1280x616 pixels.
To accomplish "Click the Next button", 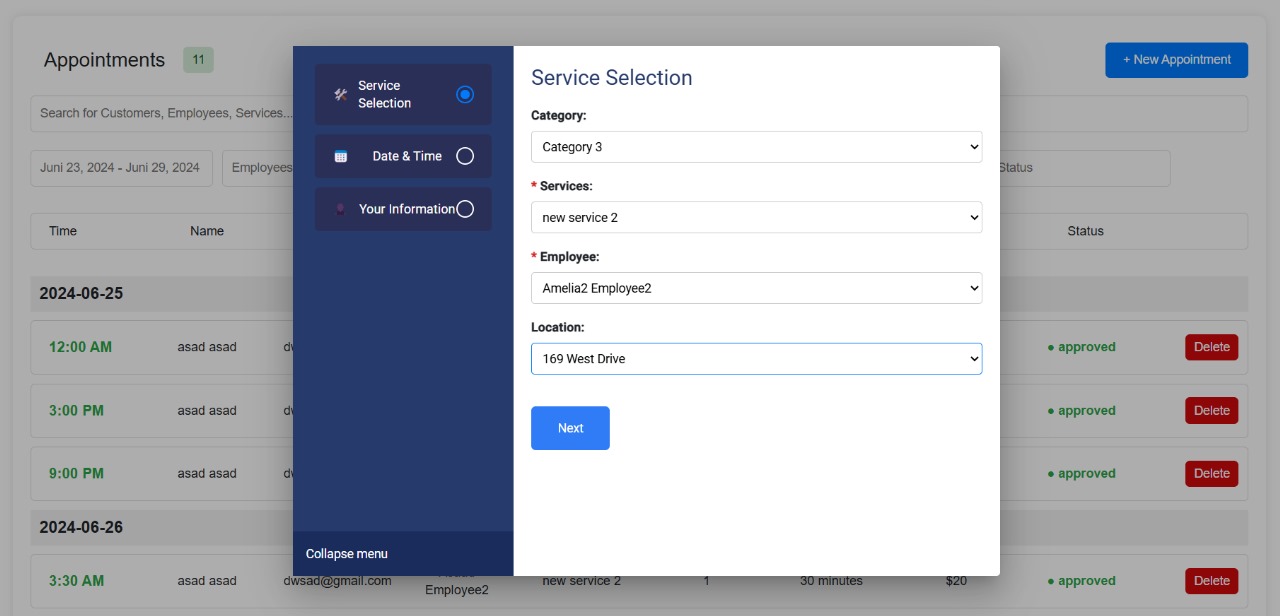I will click(x=570, y=427).
